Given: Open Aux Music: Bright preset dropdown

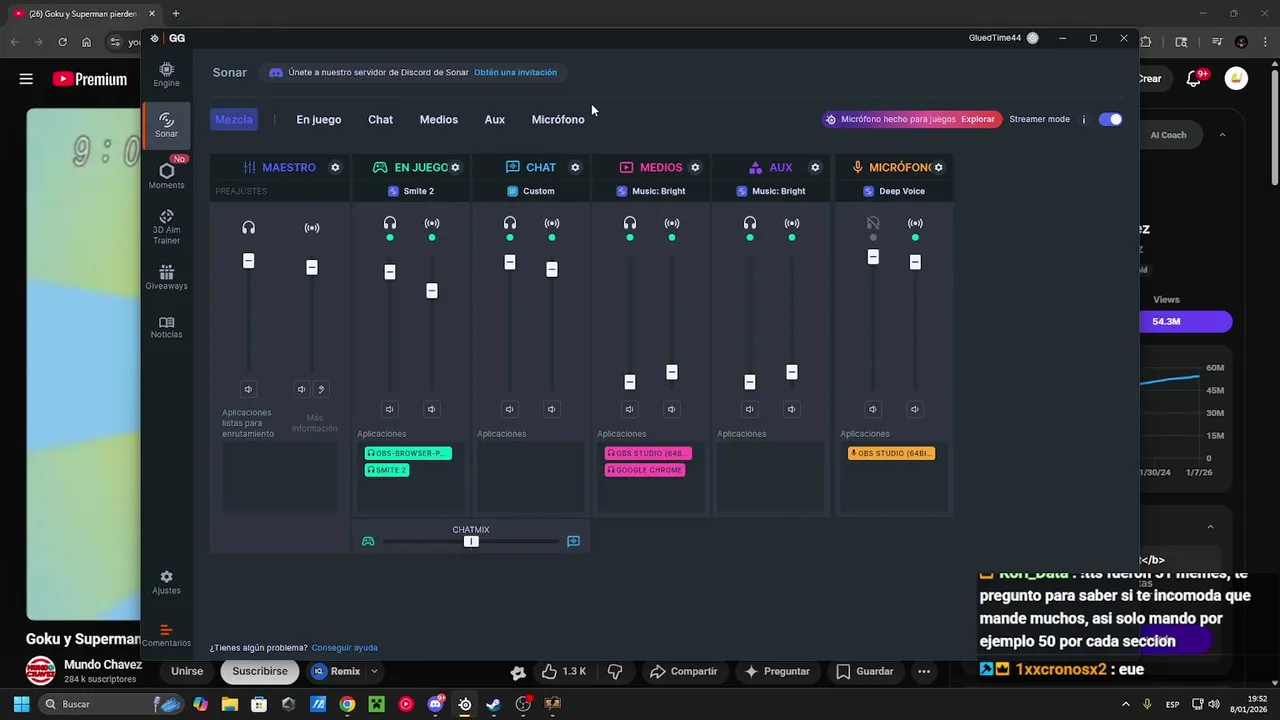Looking at the screenshot, I should (771, 191).
